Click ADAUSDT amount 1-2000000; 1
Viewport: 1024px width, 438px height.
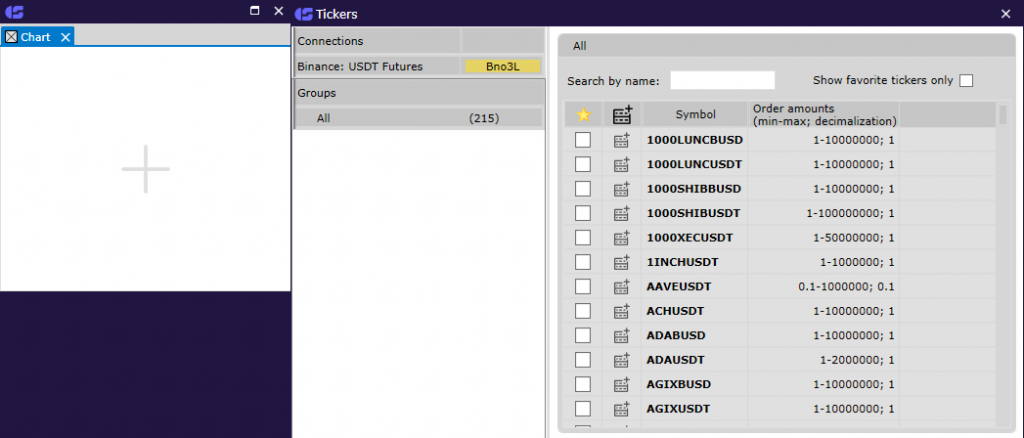point(857,360)
